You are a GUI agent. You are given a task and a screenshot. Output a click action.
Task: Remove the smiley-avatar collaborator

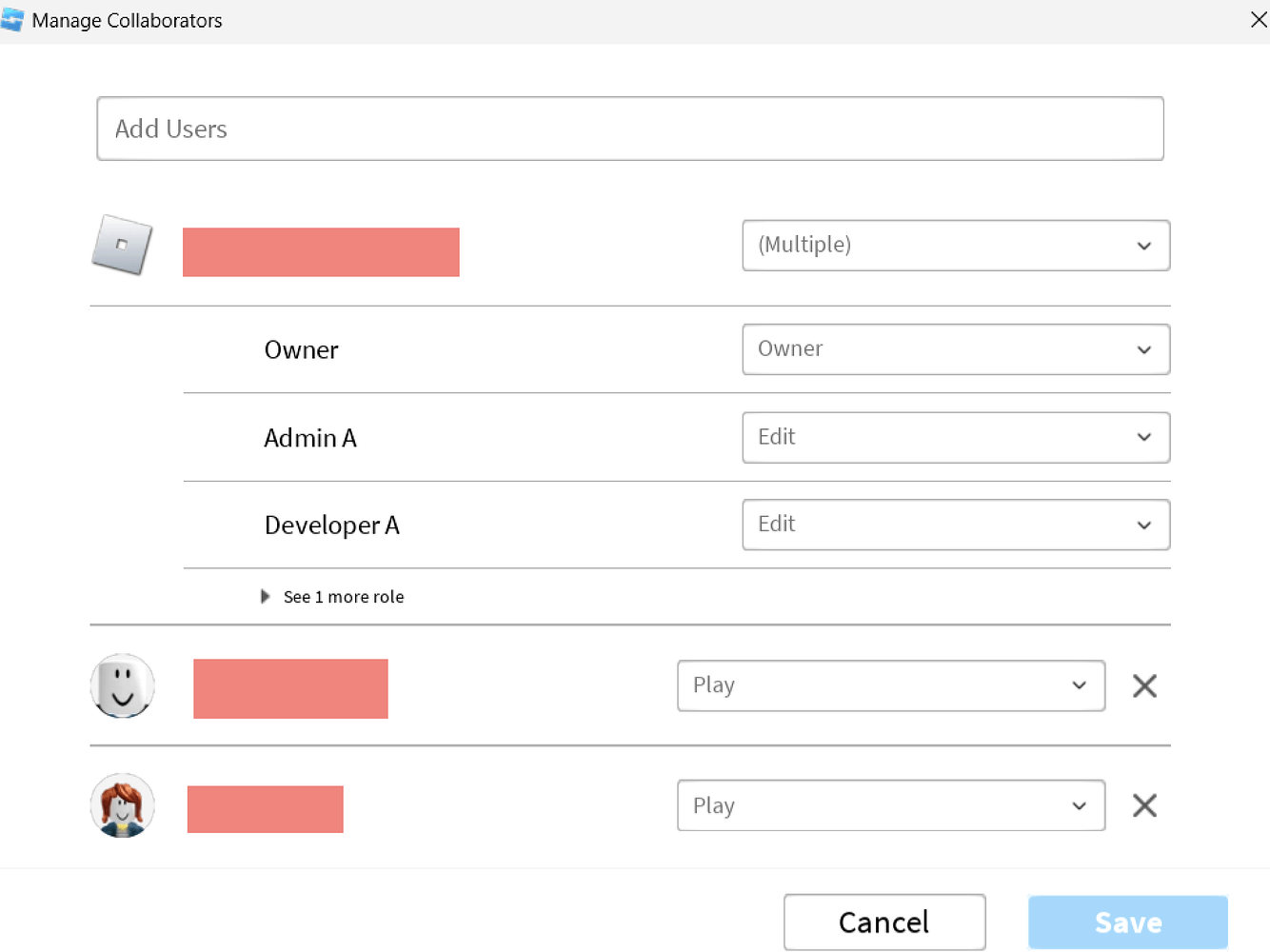coord(1144,685)
